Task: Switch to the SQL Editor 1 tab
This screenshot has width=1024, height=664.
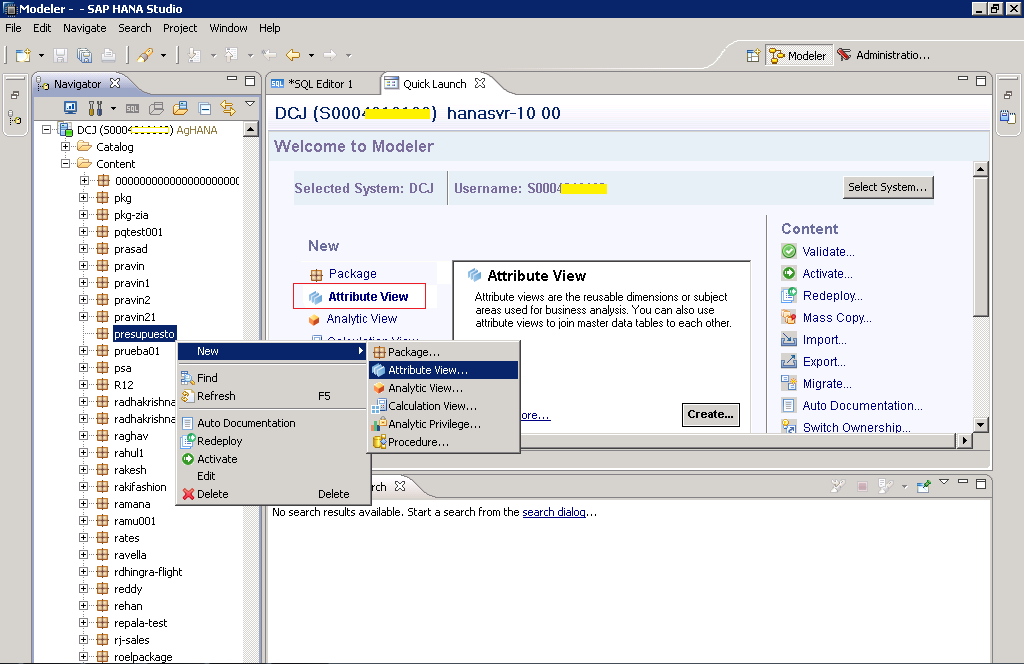Action: [319, 84]
